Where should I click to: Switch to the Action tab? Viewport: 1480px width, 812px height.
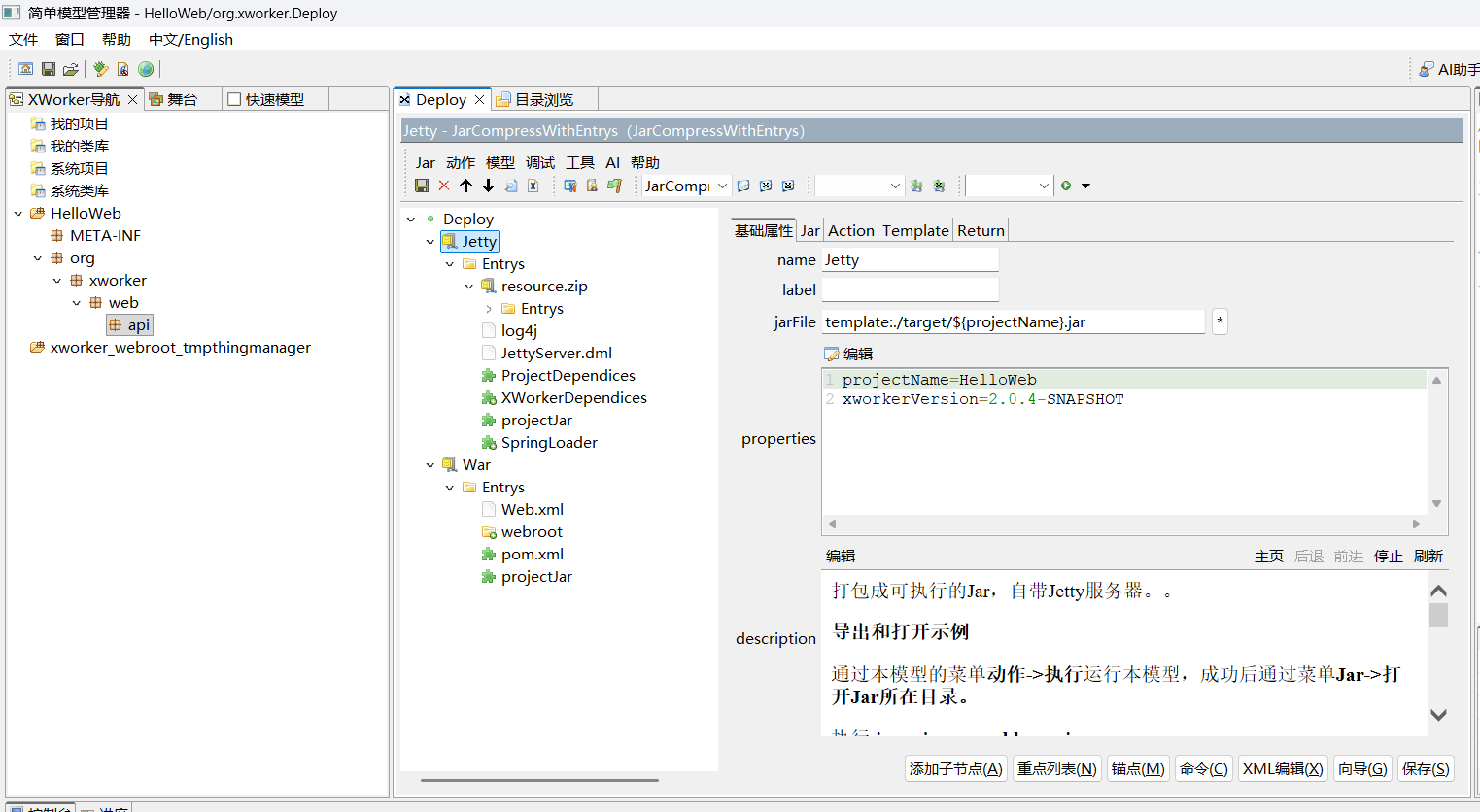pos(851,230)
